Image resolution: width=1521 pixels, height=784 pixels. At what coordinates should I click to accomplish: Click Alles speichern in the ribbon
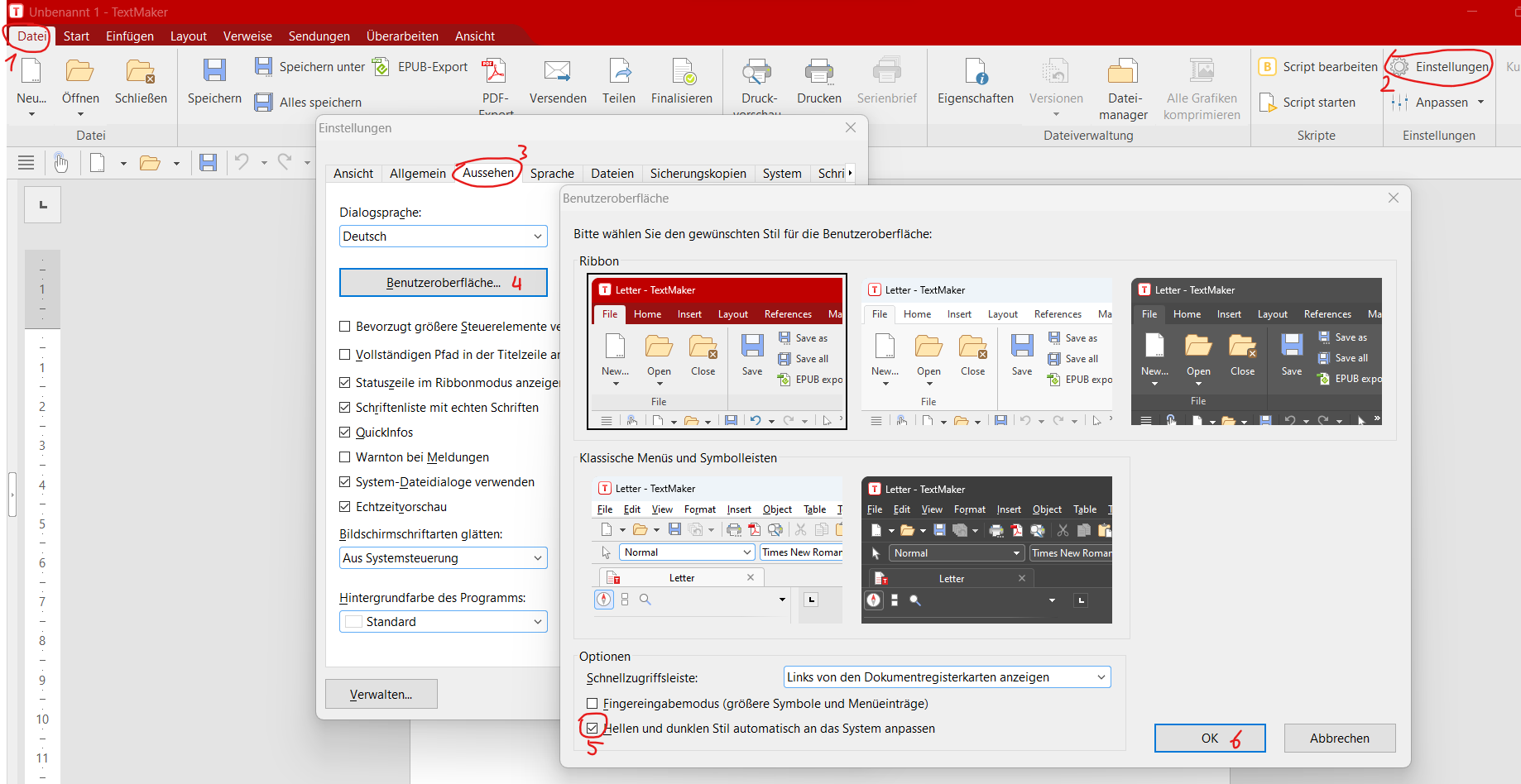308,103
